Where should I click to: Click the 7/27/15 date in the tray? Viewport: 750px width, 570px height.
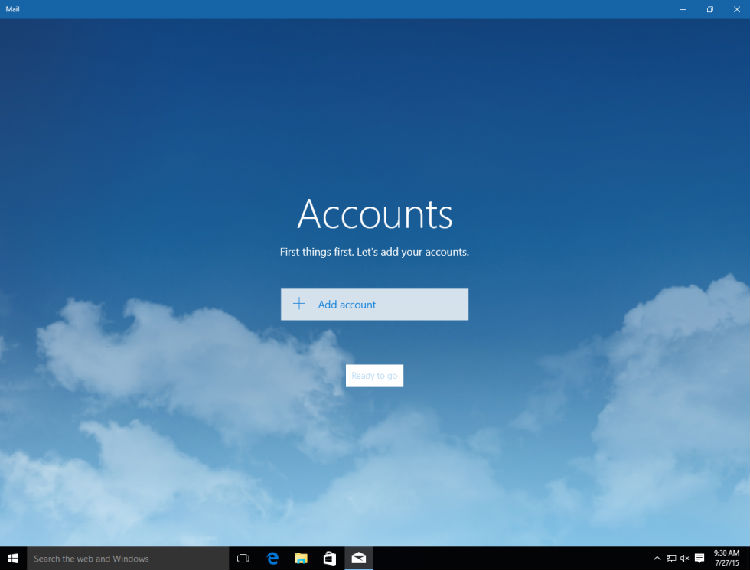tap(726, 563)
